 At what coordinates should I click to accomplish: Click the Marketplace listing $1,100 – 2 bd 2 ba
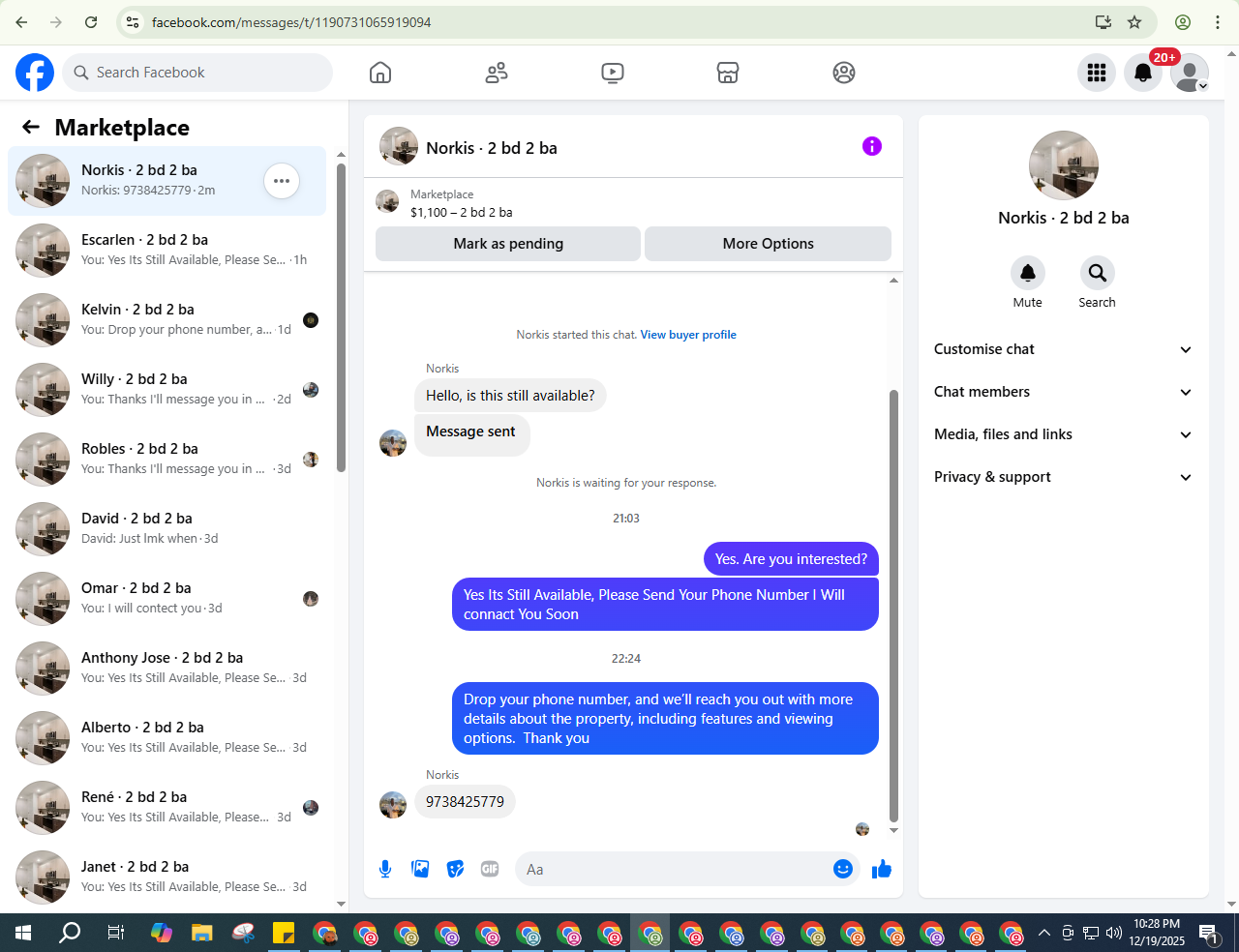click(x=461, y=212)
